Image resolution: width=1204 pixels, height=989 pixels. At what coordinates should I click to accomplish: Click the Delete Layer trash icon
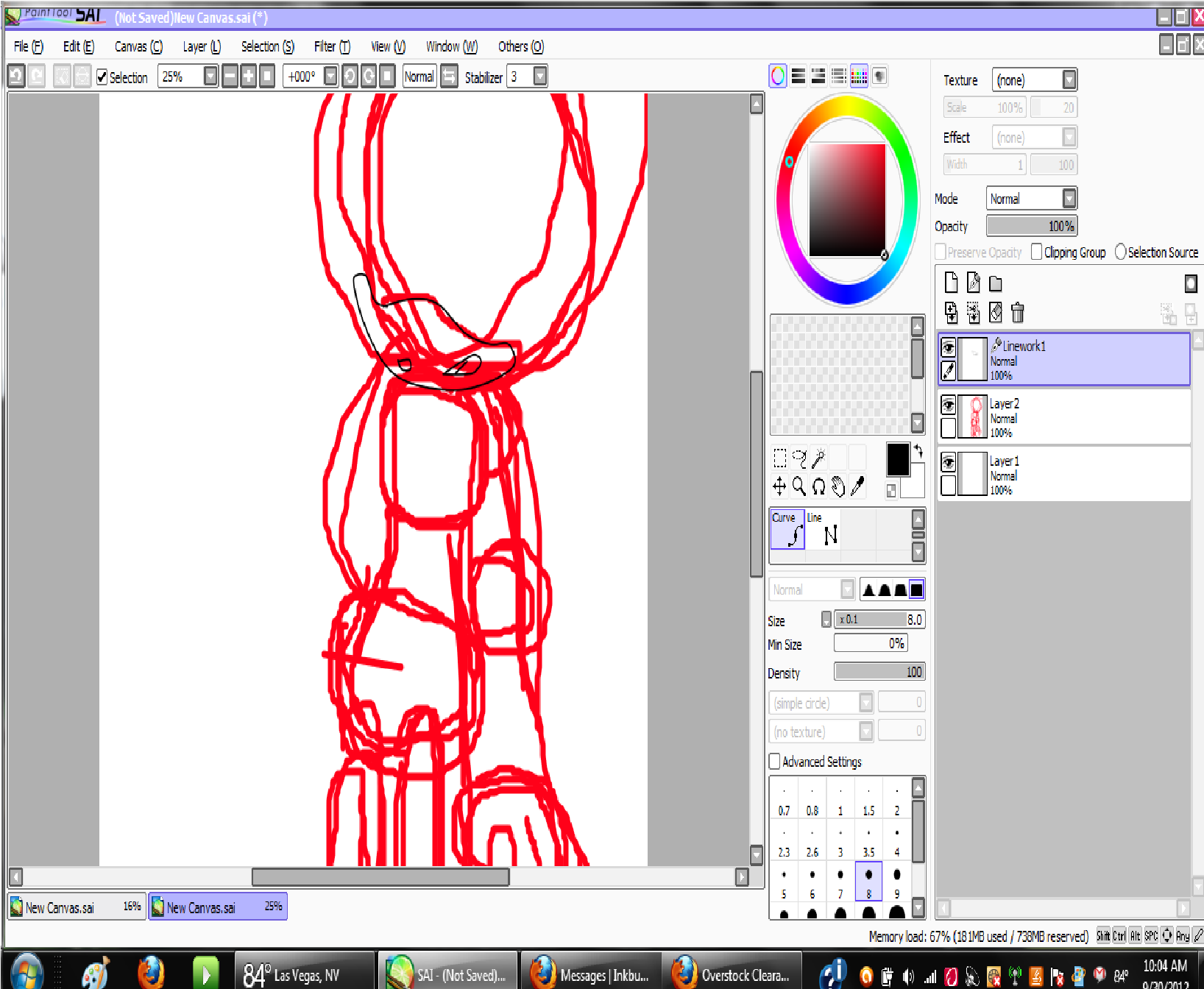[x=1017, y=313]
